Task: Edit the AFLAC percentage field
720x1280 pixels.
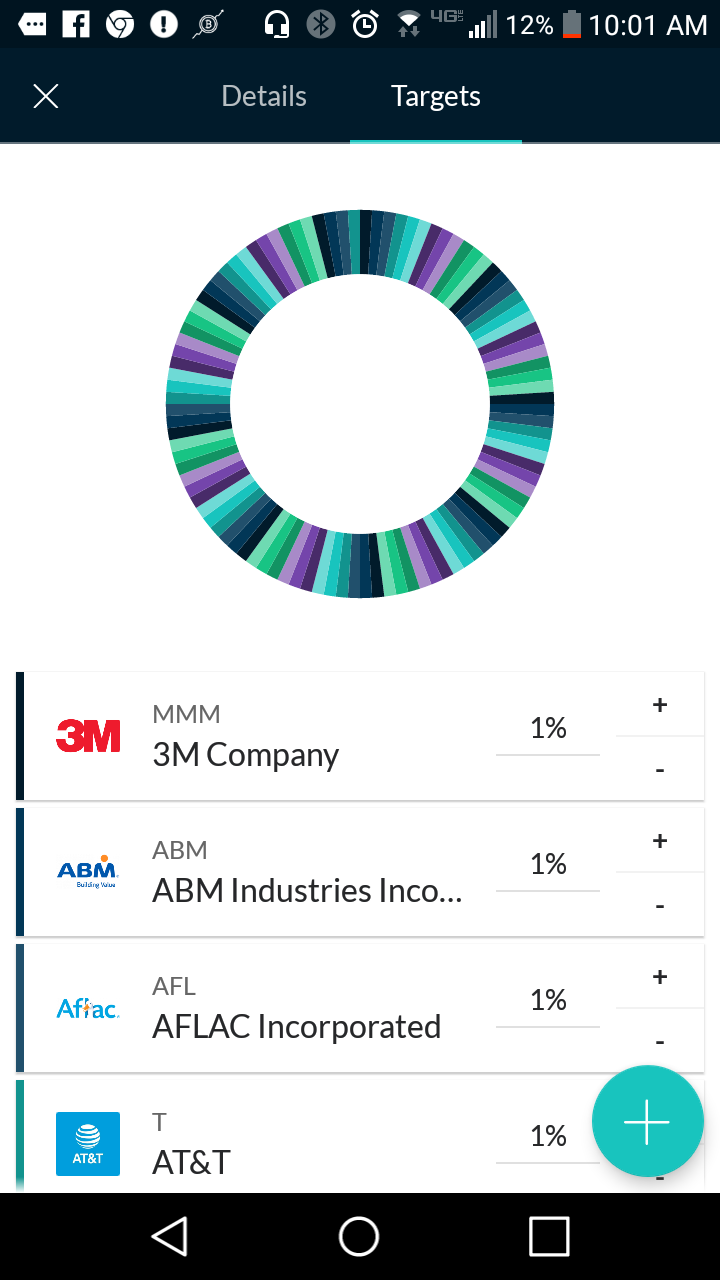Action: tap(548, 1001)
